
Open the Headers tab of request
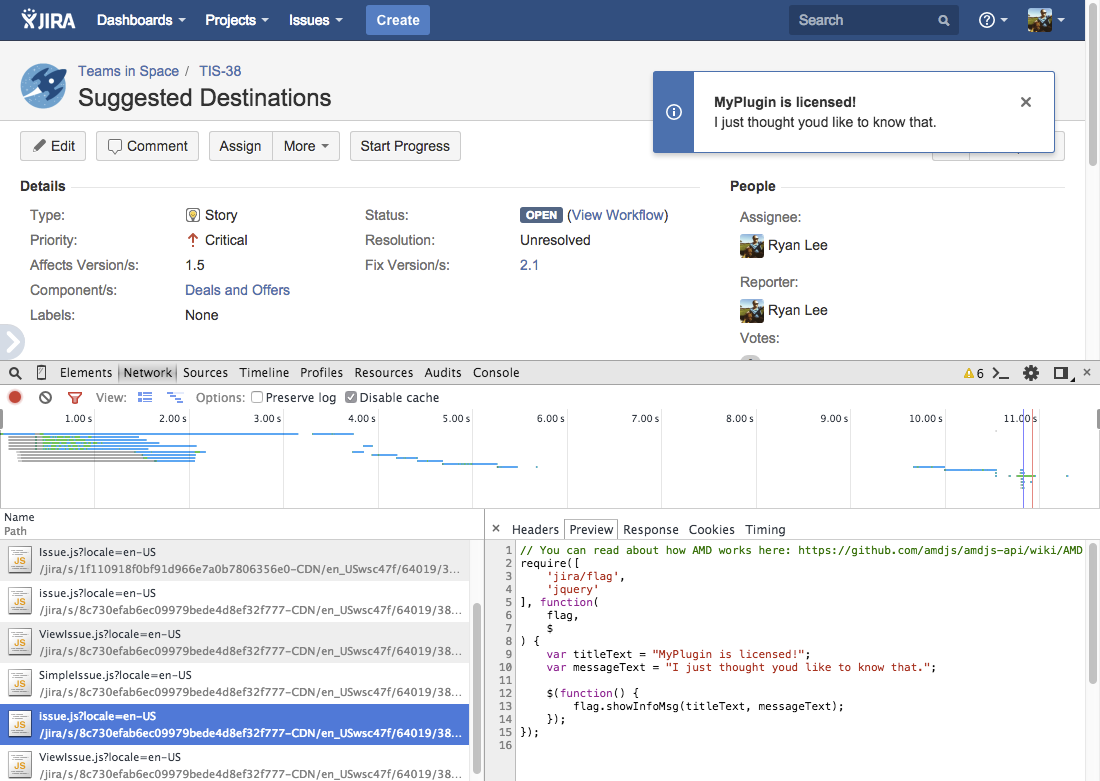coord(535,529)
